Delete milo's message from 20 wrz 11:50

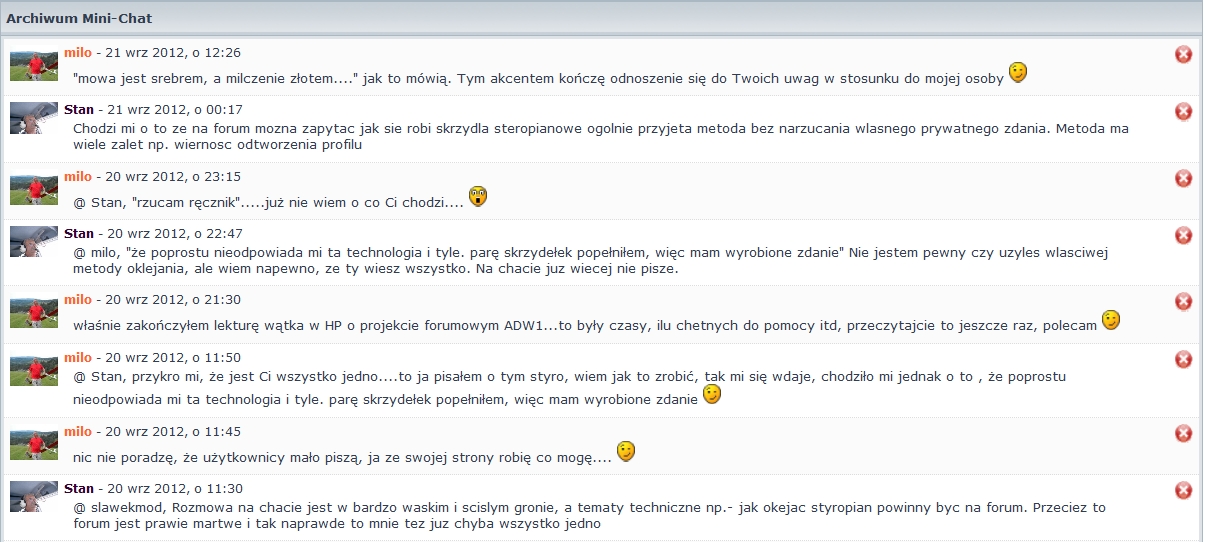tap(1183, 359)
